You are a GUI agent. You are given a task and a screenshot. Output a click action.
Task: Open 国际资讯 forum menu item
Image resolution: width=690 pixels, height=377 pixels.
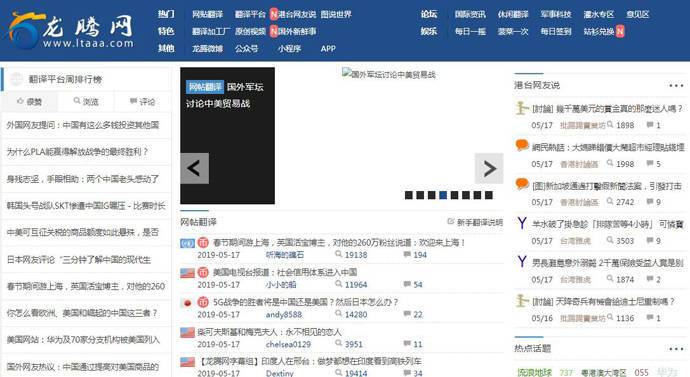pos(470,15)
